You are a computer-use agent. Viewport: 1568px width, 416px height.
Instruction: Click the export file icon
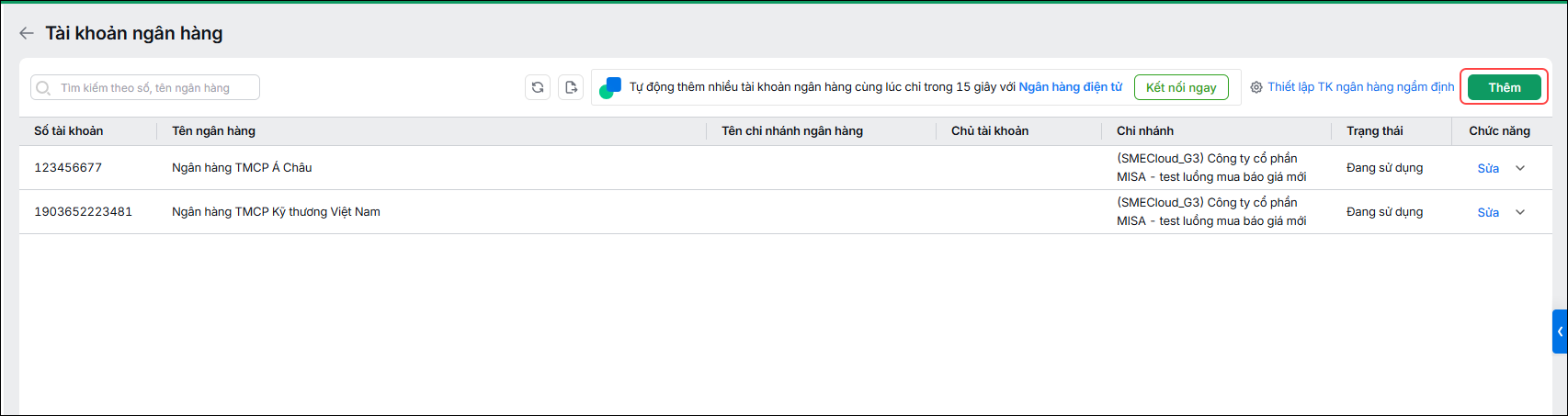(571, 87)
